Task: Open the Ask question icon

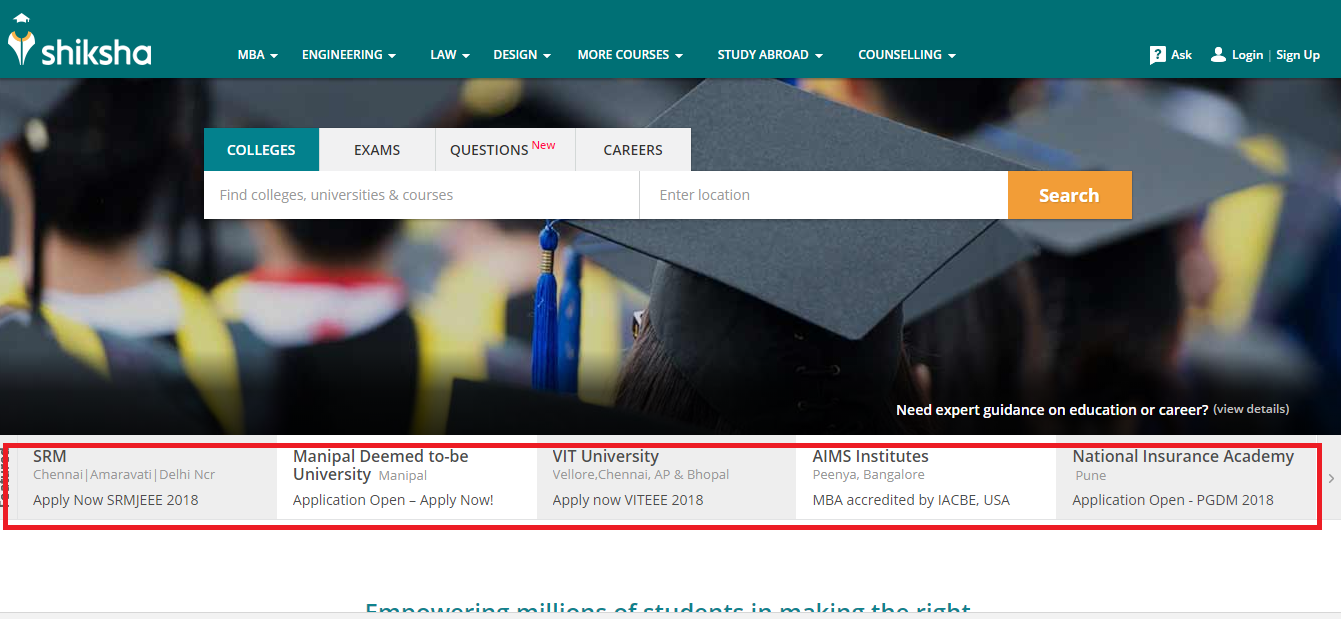Action: pyautogui.click(x=1158, y=55)
